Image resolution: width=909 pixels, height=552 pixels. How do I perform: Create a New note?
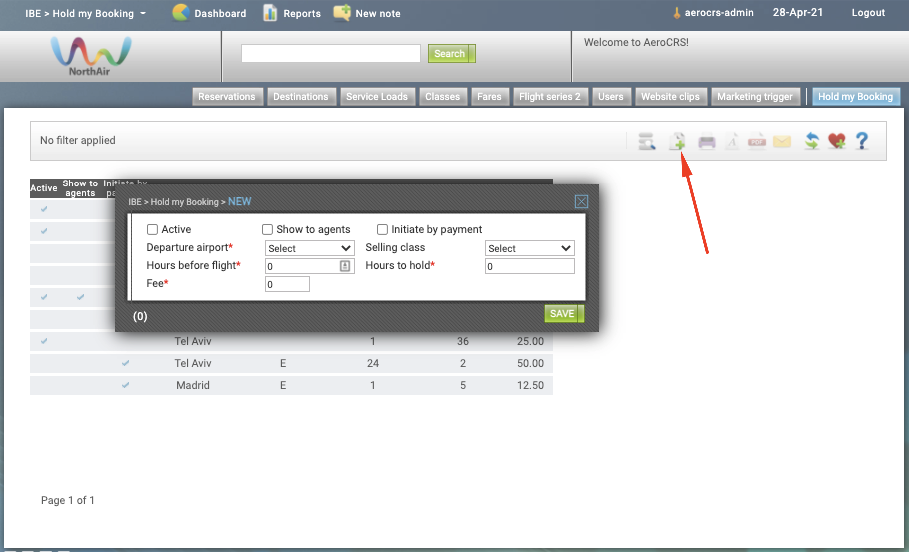point(367,13)
